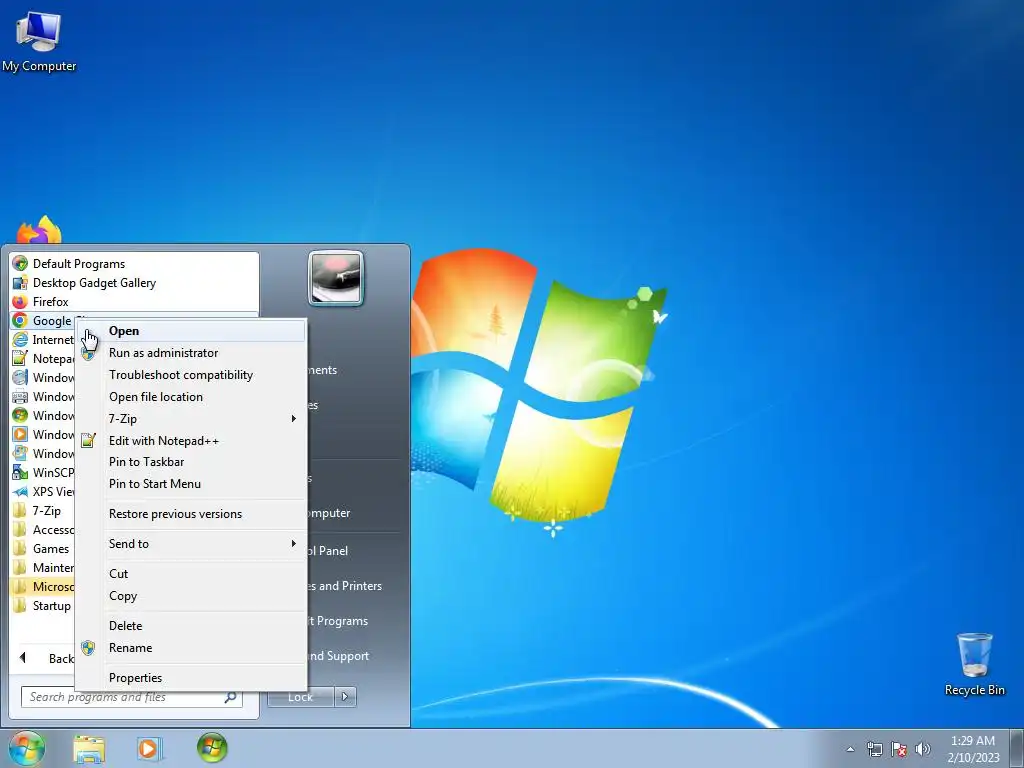The width and height of the screenshot is (1024, 768).
Task: Select Restore previous versions
Action: coord(191,514)
